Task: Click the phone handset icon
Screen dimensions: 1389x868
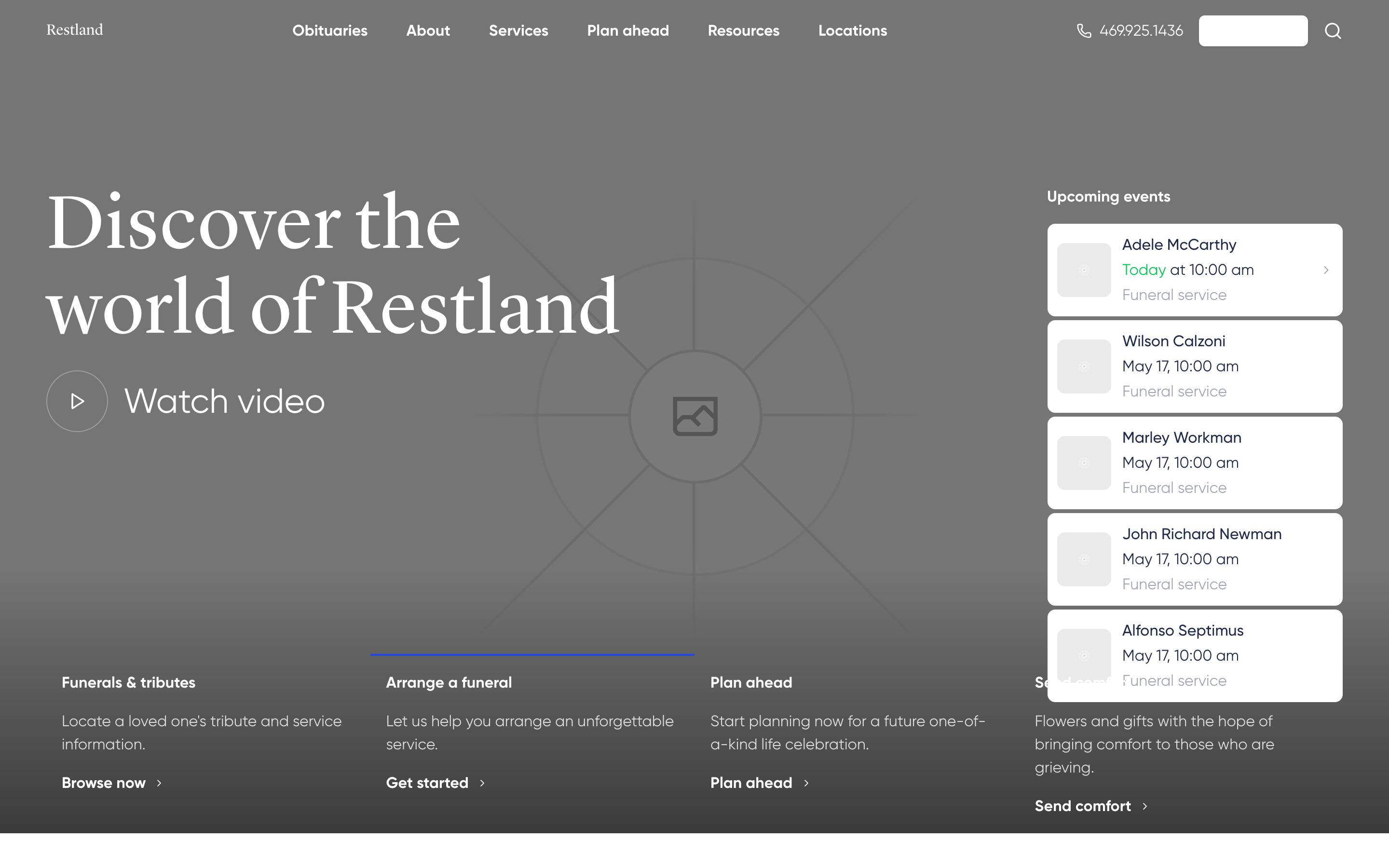Action: [1084, 30]
